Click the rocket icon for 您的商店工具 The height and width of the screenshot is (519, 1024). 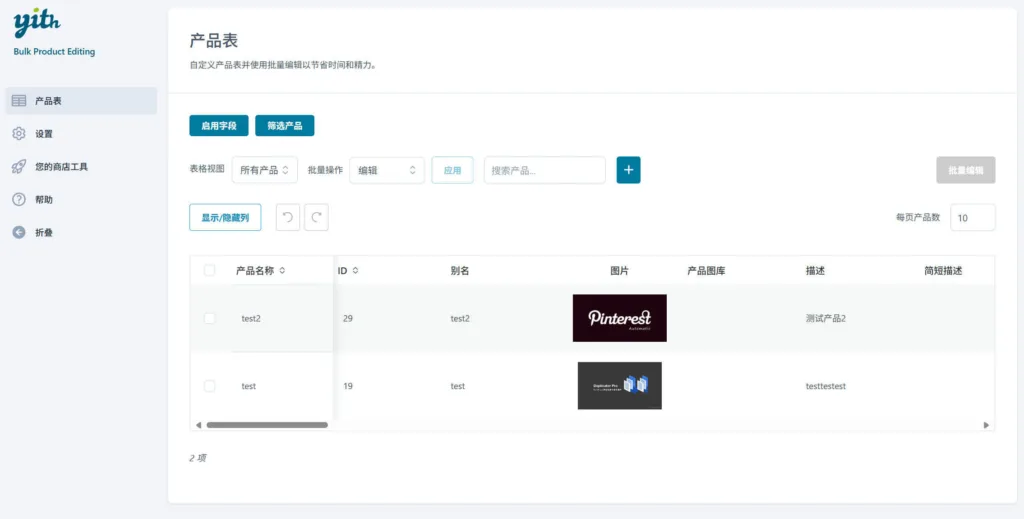pos(19,167)
